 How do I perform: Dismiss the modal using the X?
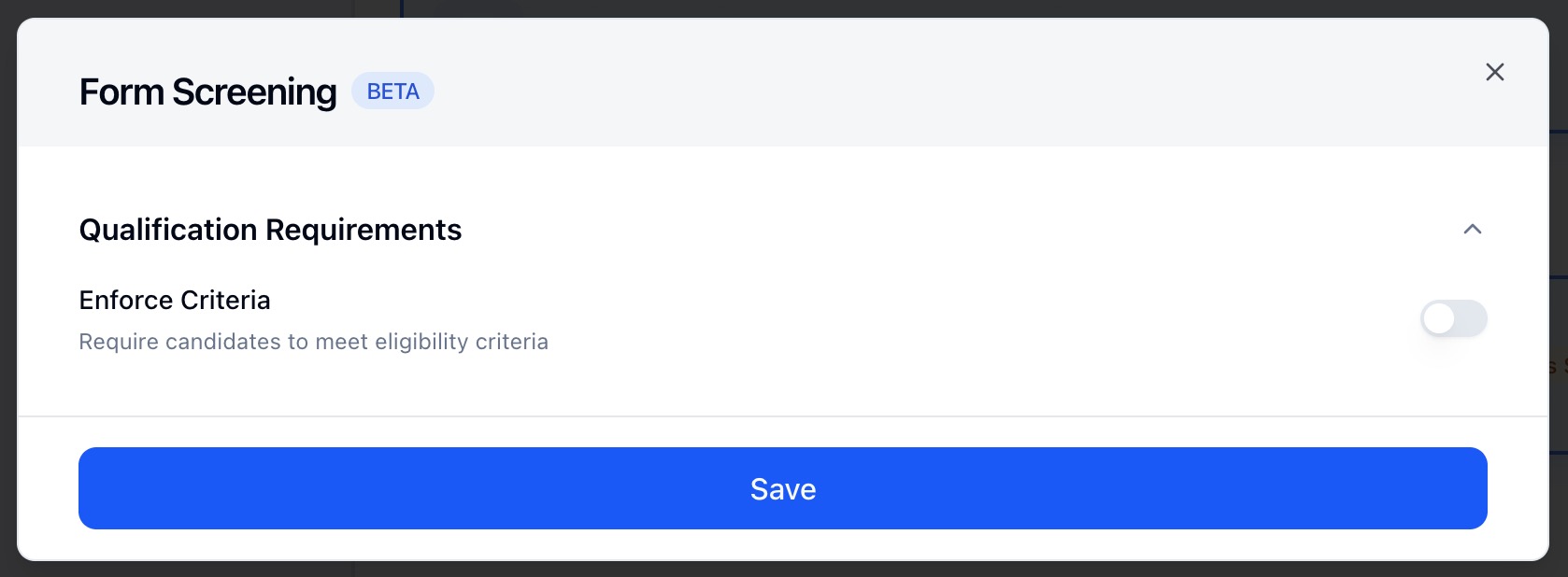coord(1494,72)
